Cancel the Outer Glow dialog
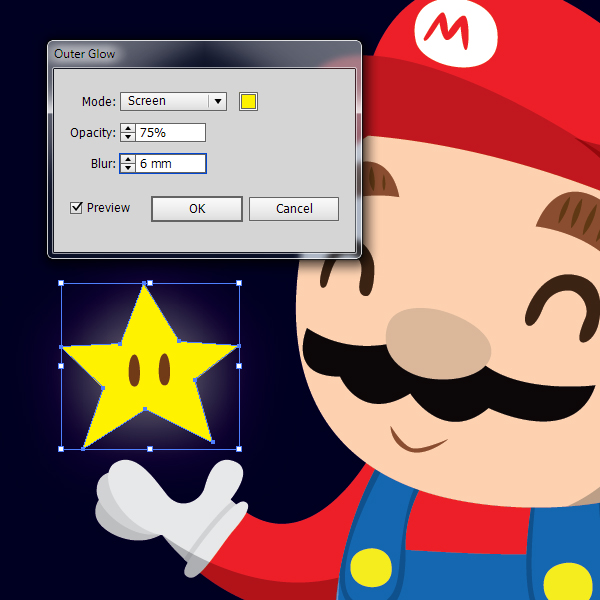Screen dimensions: 600x600 click(294, 209)
